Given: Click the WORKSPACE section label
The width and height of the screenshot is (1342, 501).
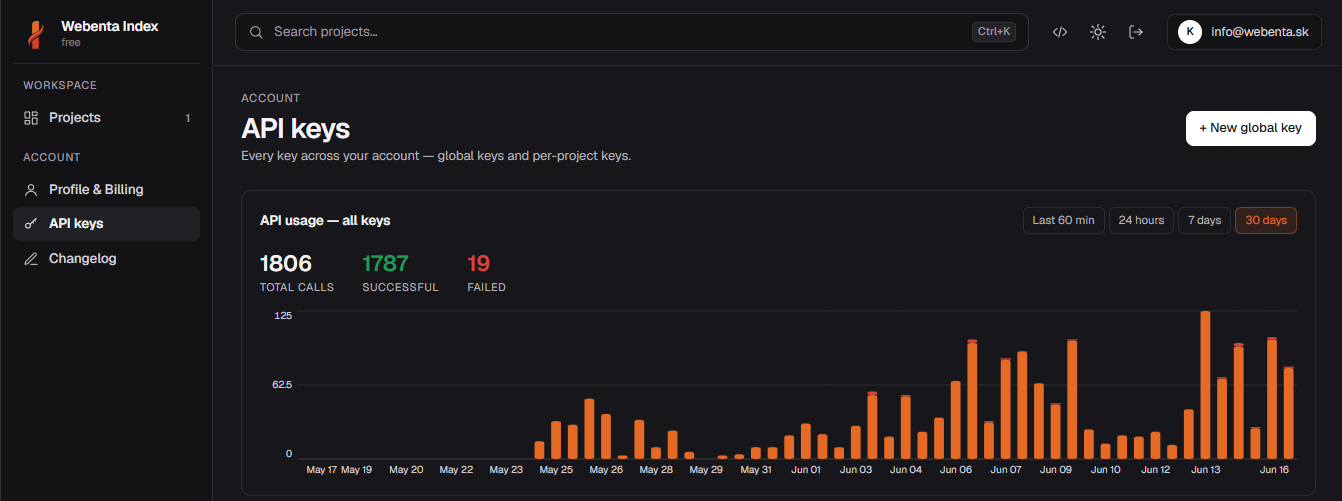Looking at the screenshot, I should point(60,85).
